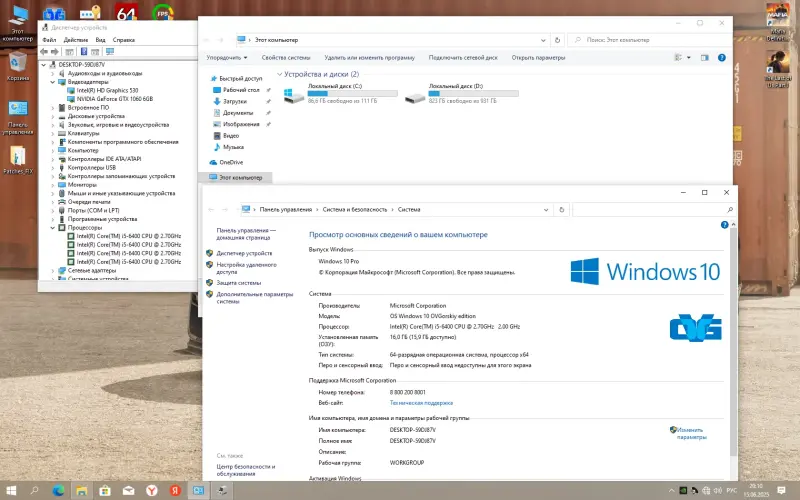The height and width of the screenshot is (500, 800).
Task: Open the Панель управления desktop shortcut
Action: tap(18, 117)
